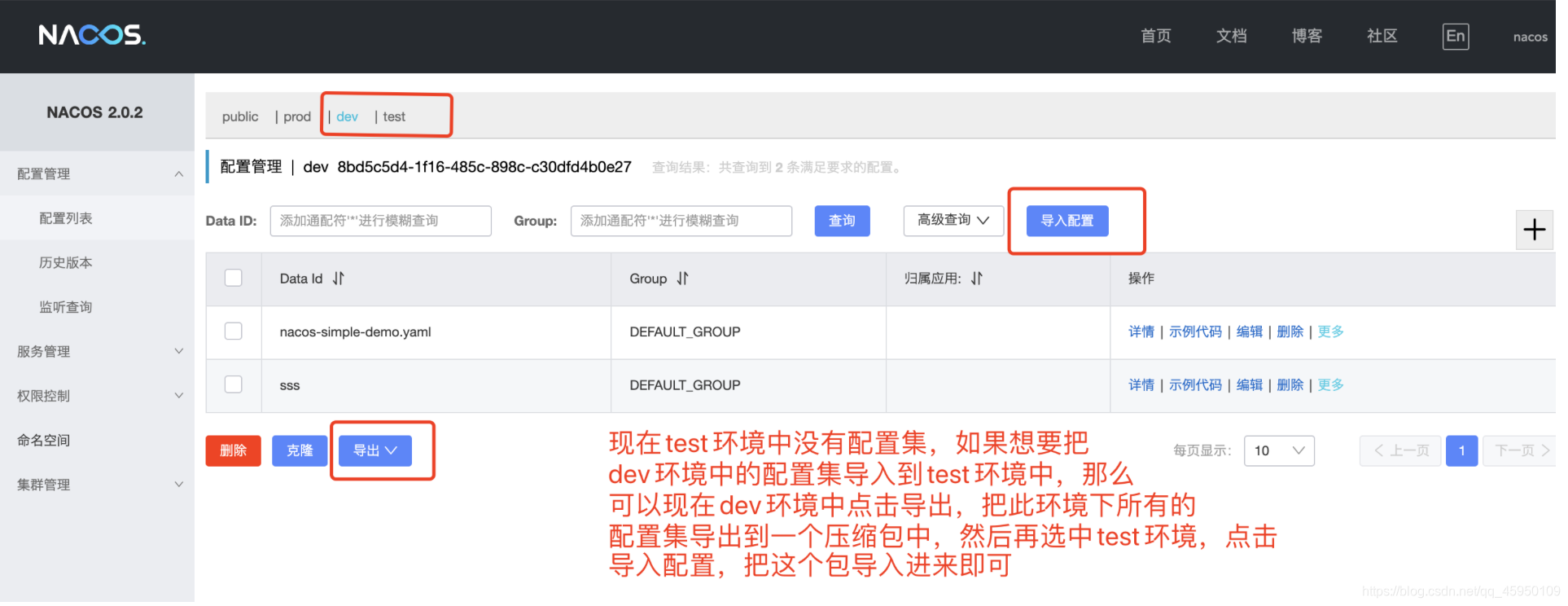1568x606 pixels.
Task: Open the nacos user menu
Action: (1531, 37)
